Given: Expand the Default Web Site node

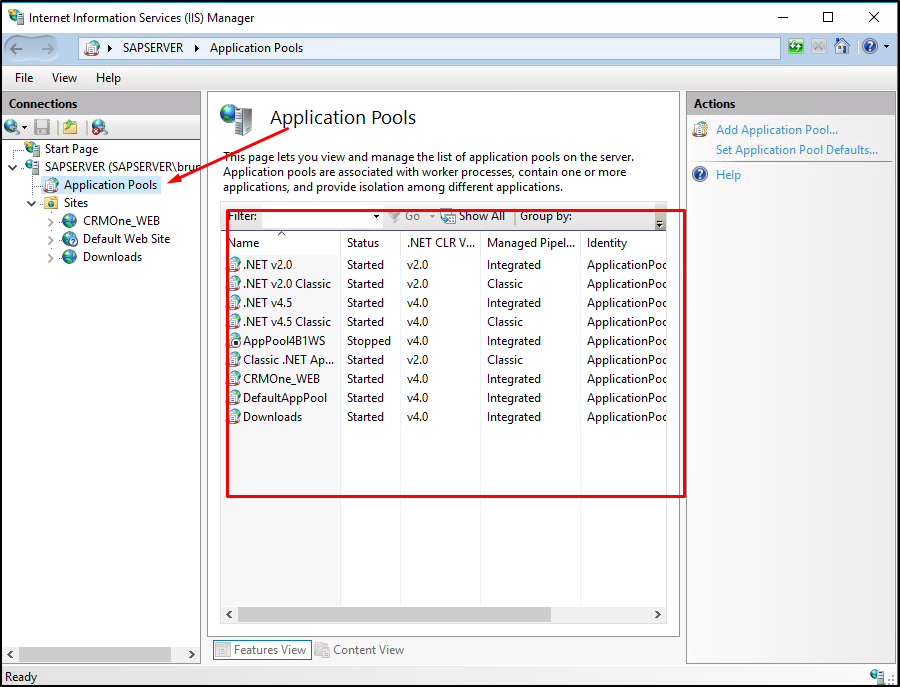Looking at the screenshot, I should tap(51, 240).
